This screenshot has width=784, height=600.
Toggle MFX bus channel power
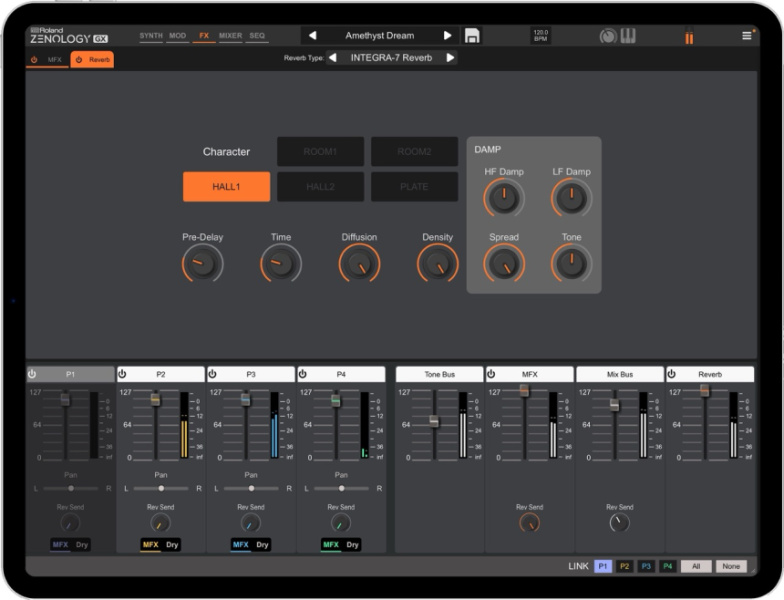pos(491,374)
